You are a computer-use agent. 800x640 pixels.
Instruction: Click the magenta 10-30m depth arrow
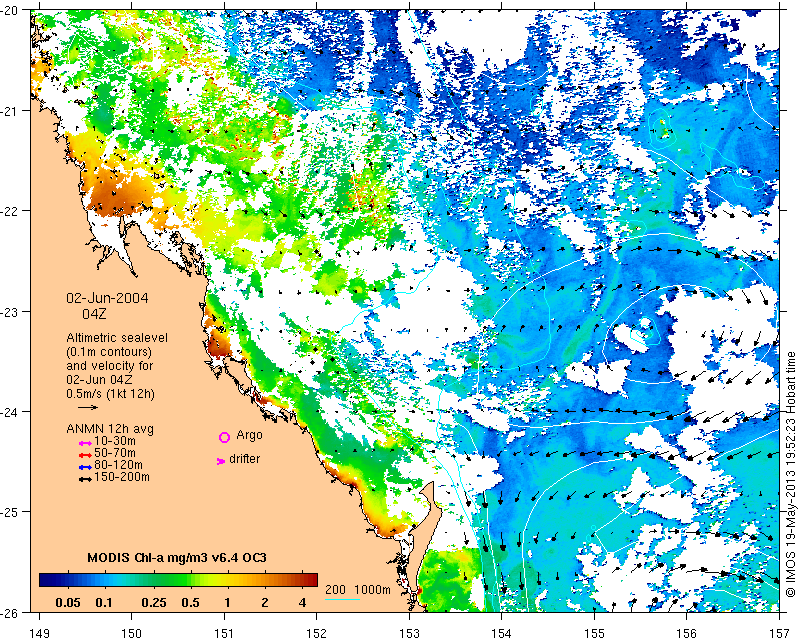[x=85, y=443]
